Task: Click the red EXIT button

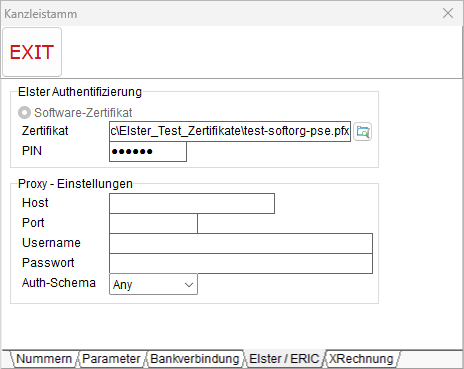Action: pyautogui.click(x=32, y=52)
